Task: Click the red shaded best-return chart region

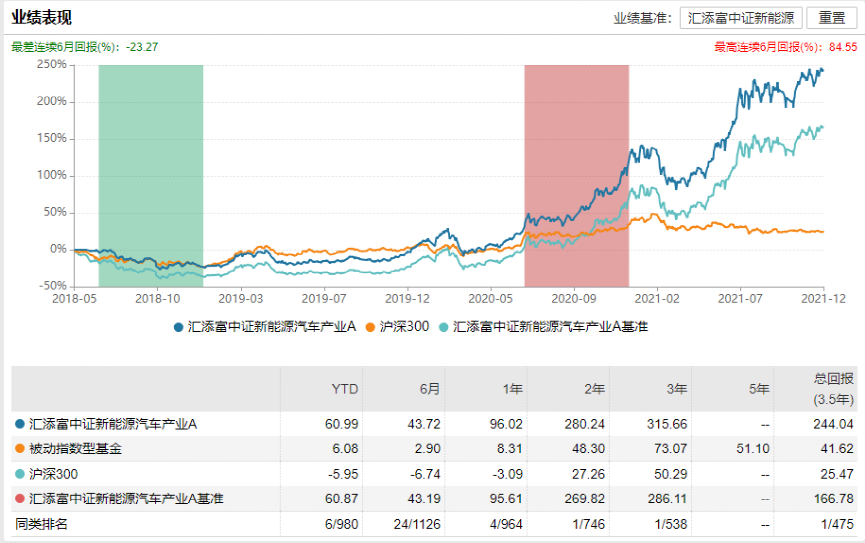Action: tap(576, 175)
